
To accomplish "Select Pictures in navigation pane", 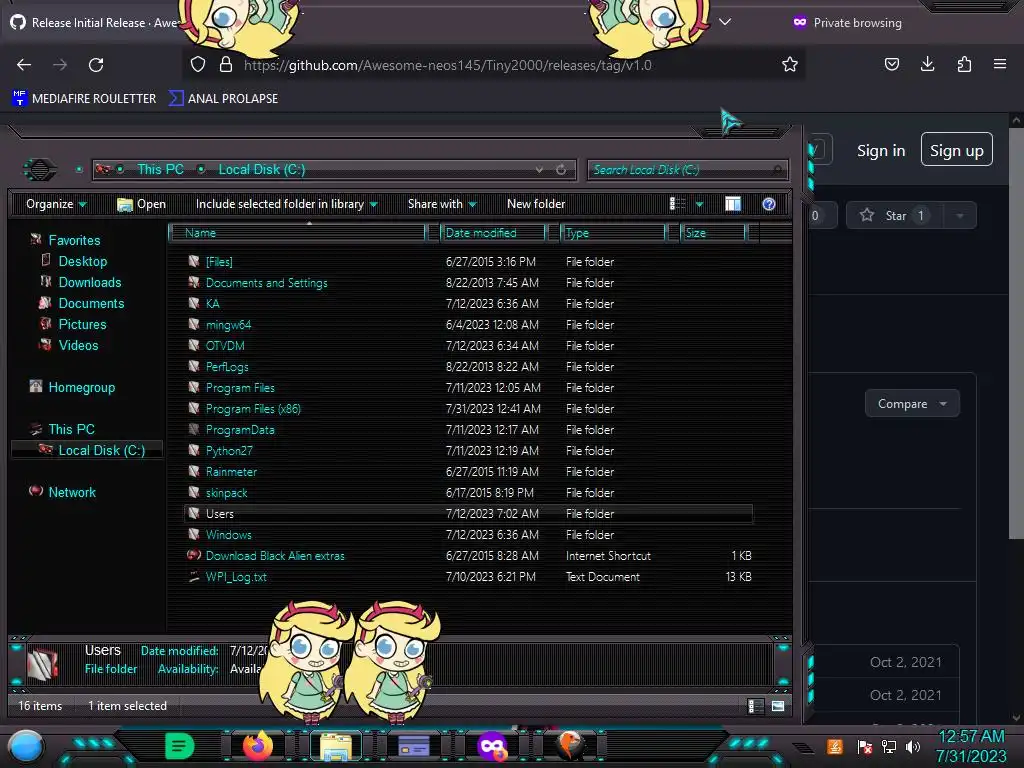I will click(82, 325).
